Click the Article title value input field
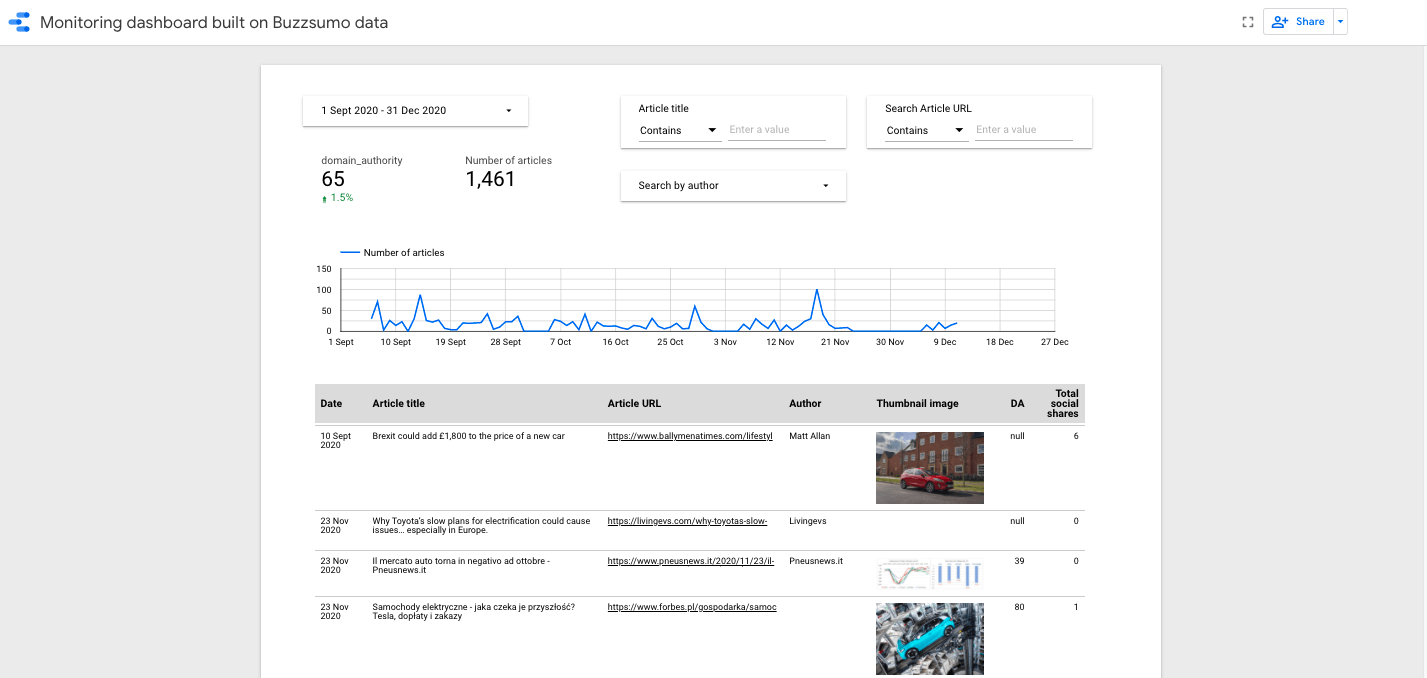This screenshot has width=1427, height=678. click(776, 129)
